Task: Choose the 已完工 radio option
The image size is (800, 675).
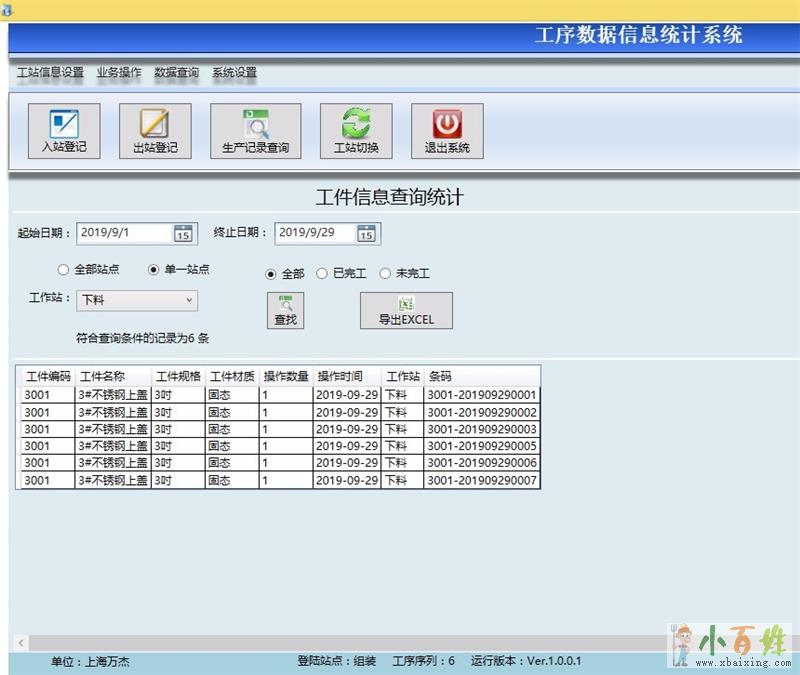Action: (x=322, y=273)
